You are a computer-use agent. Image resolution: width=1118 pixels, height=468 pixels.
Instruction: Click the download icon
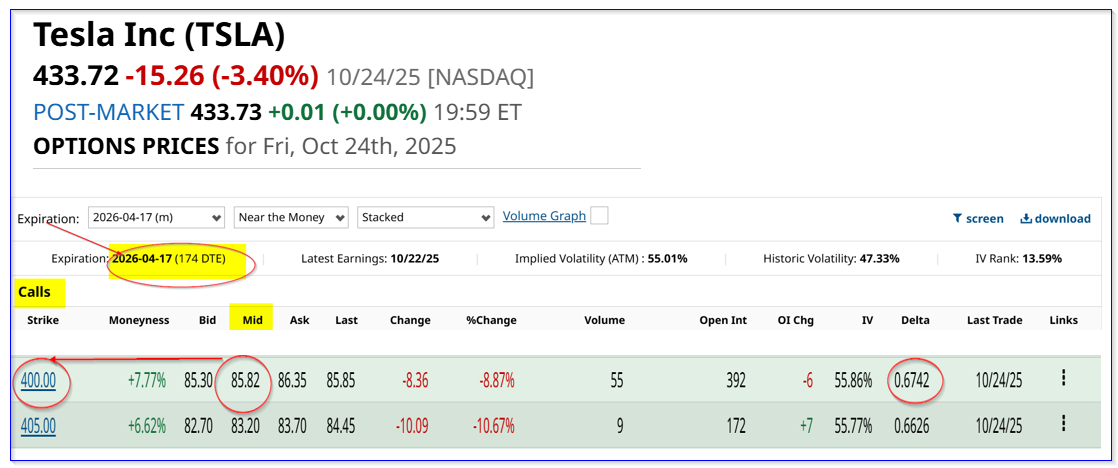[x=1026, y=218]
